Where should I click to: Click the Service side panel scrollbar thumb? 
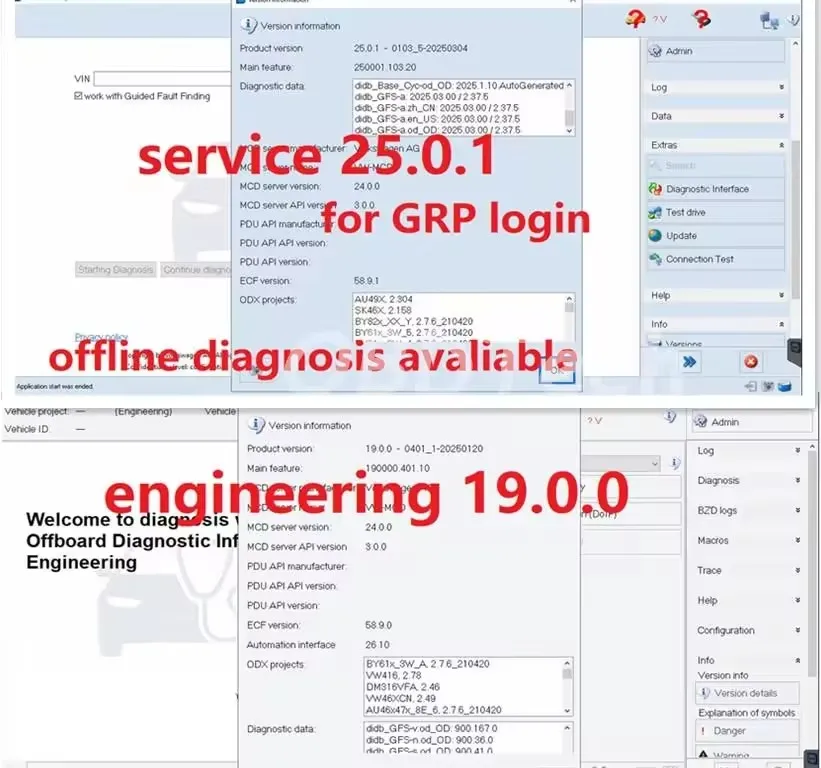coord(796,220)
